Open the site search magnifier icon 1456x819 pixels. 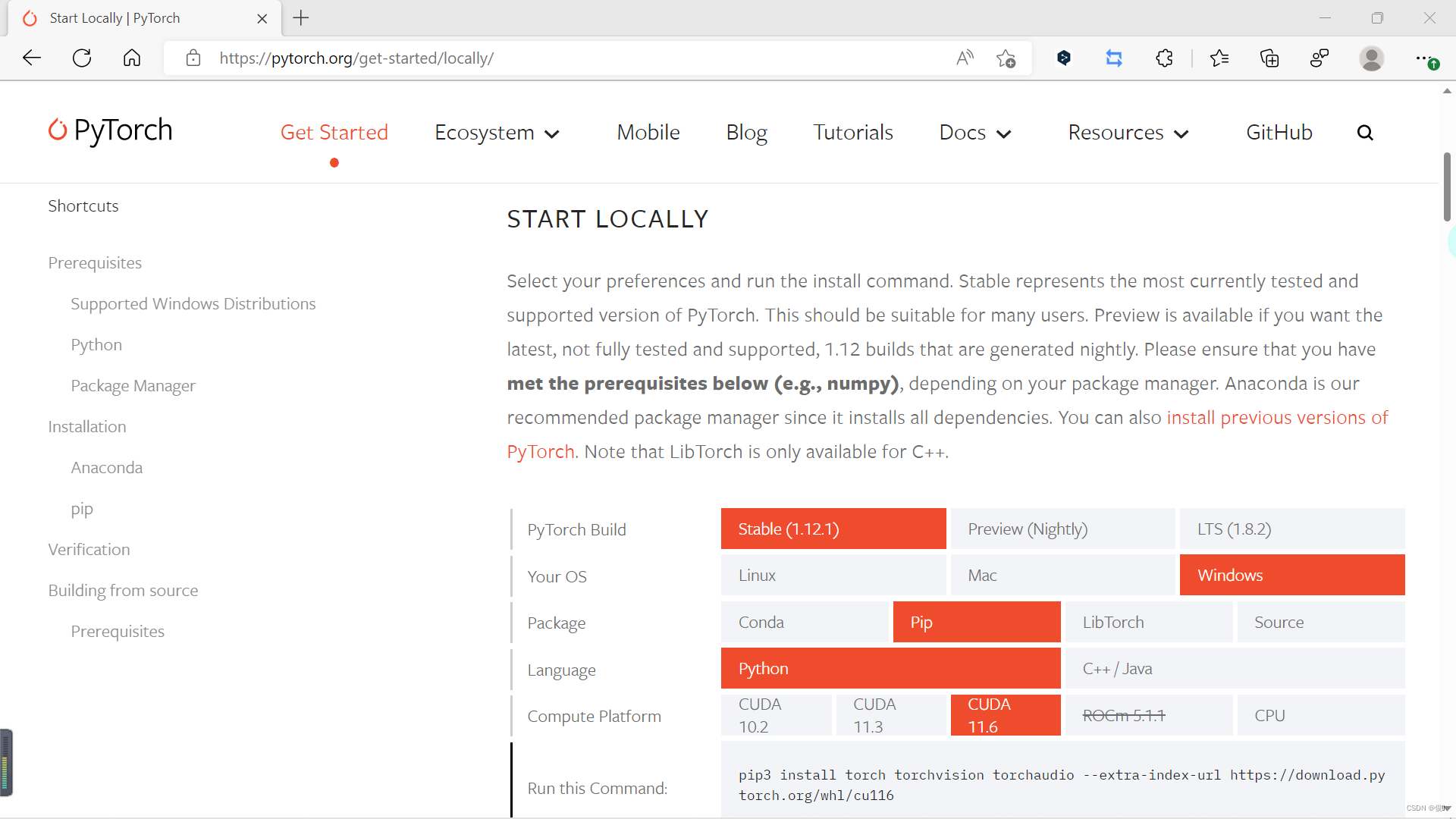click(x=1365, y=133)
